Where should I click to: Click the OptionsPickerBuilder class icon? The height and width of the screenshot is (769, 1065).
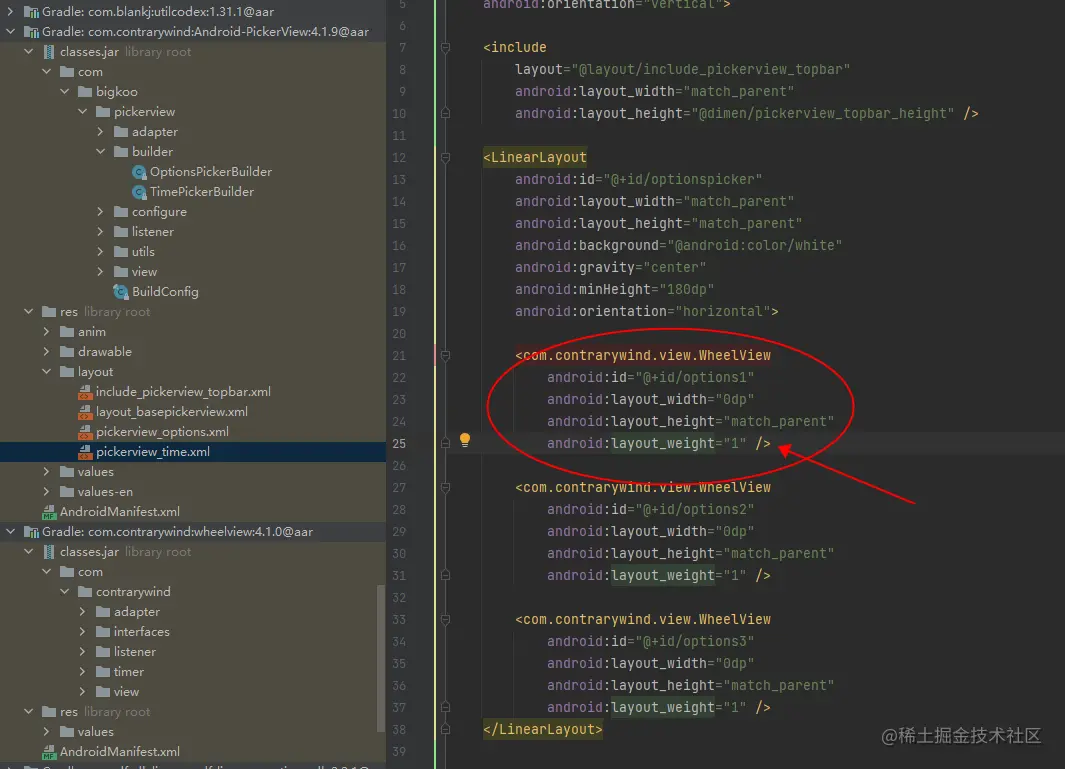(x=139, y=172)
